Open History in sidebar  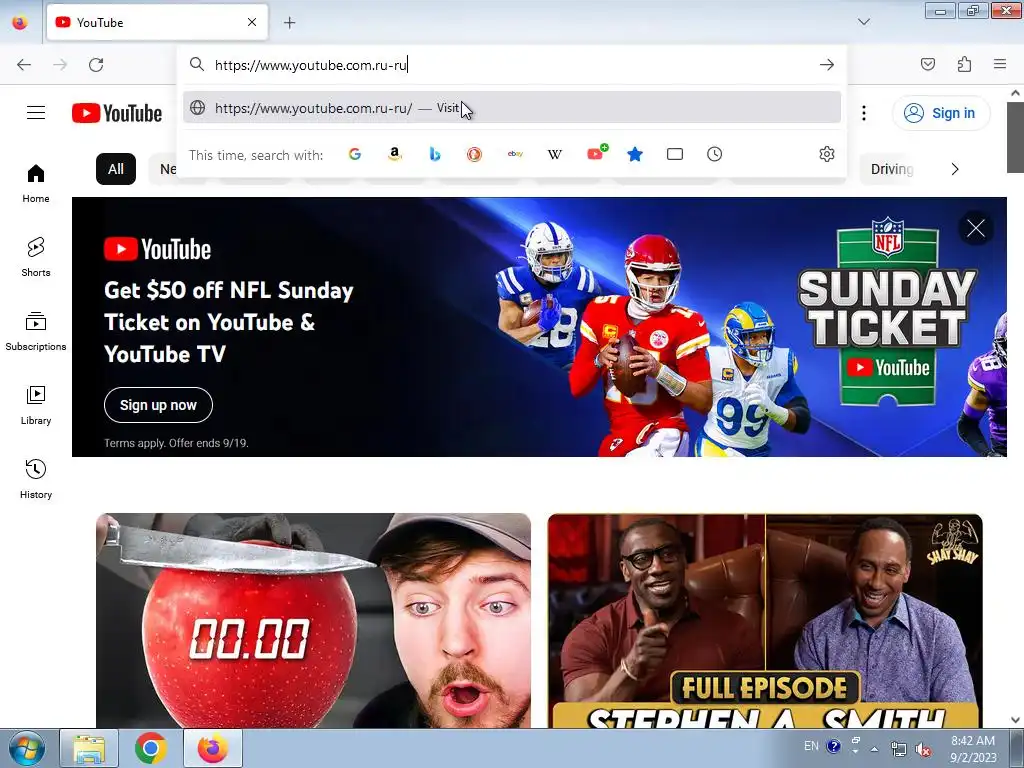(x=36, y=479)
